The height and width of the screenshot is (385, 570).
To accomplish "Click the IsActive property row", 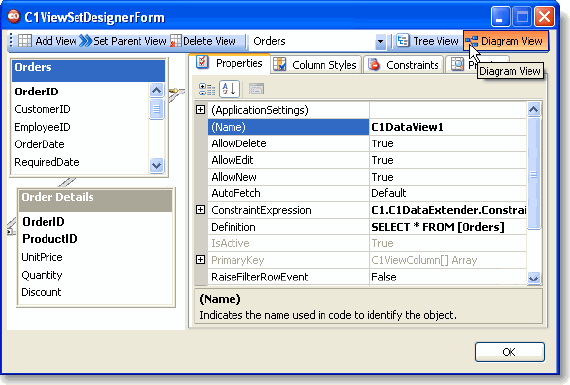I will 367,243.
